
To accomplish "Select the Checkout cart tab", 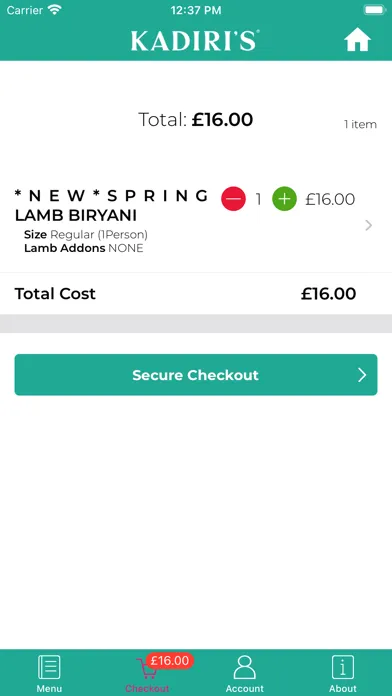I will pos(147,673).
